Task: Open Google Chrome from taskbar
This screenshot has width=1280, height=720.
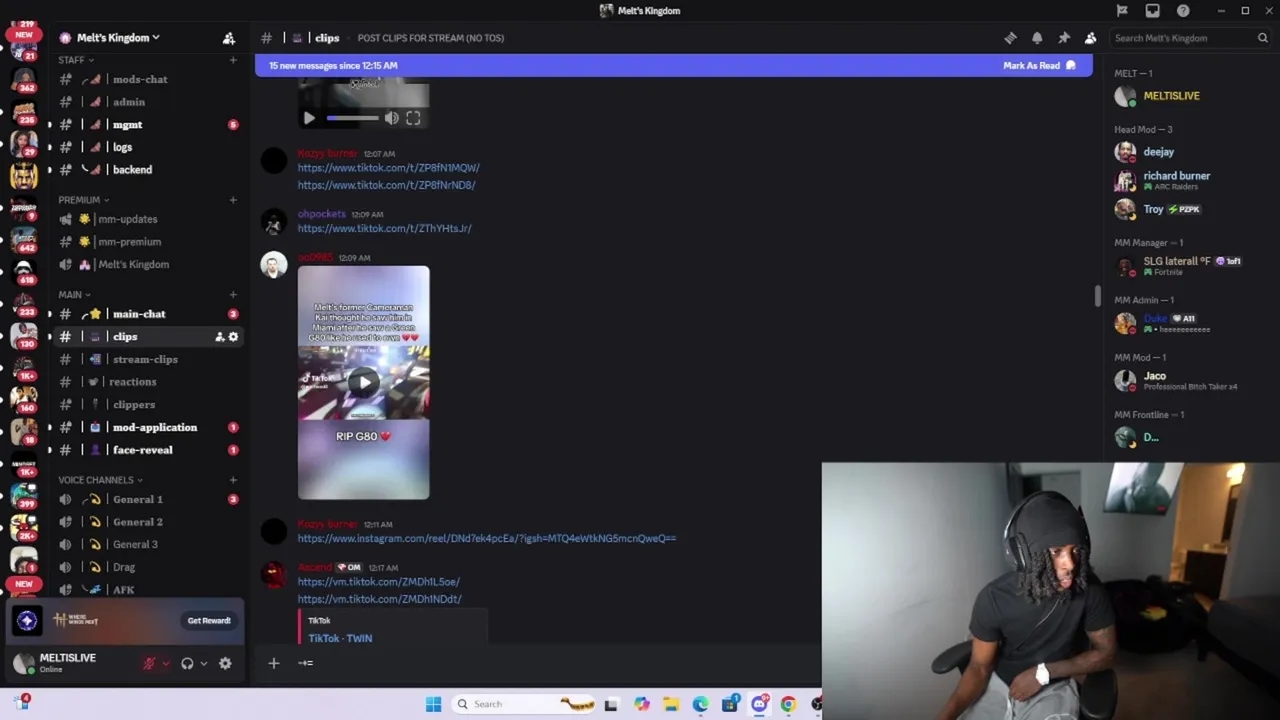Action: [x=788, y=704]
